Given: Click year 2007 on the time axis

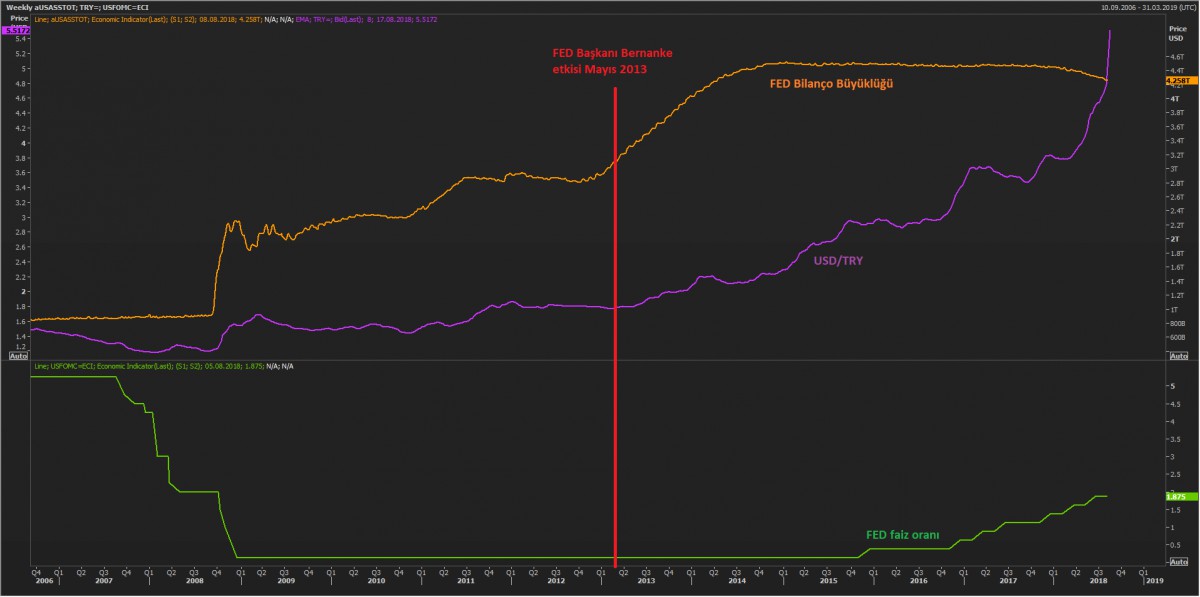Looking at the screenshot, I should [104, 580].
